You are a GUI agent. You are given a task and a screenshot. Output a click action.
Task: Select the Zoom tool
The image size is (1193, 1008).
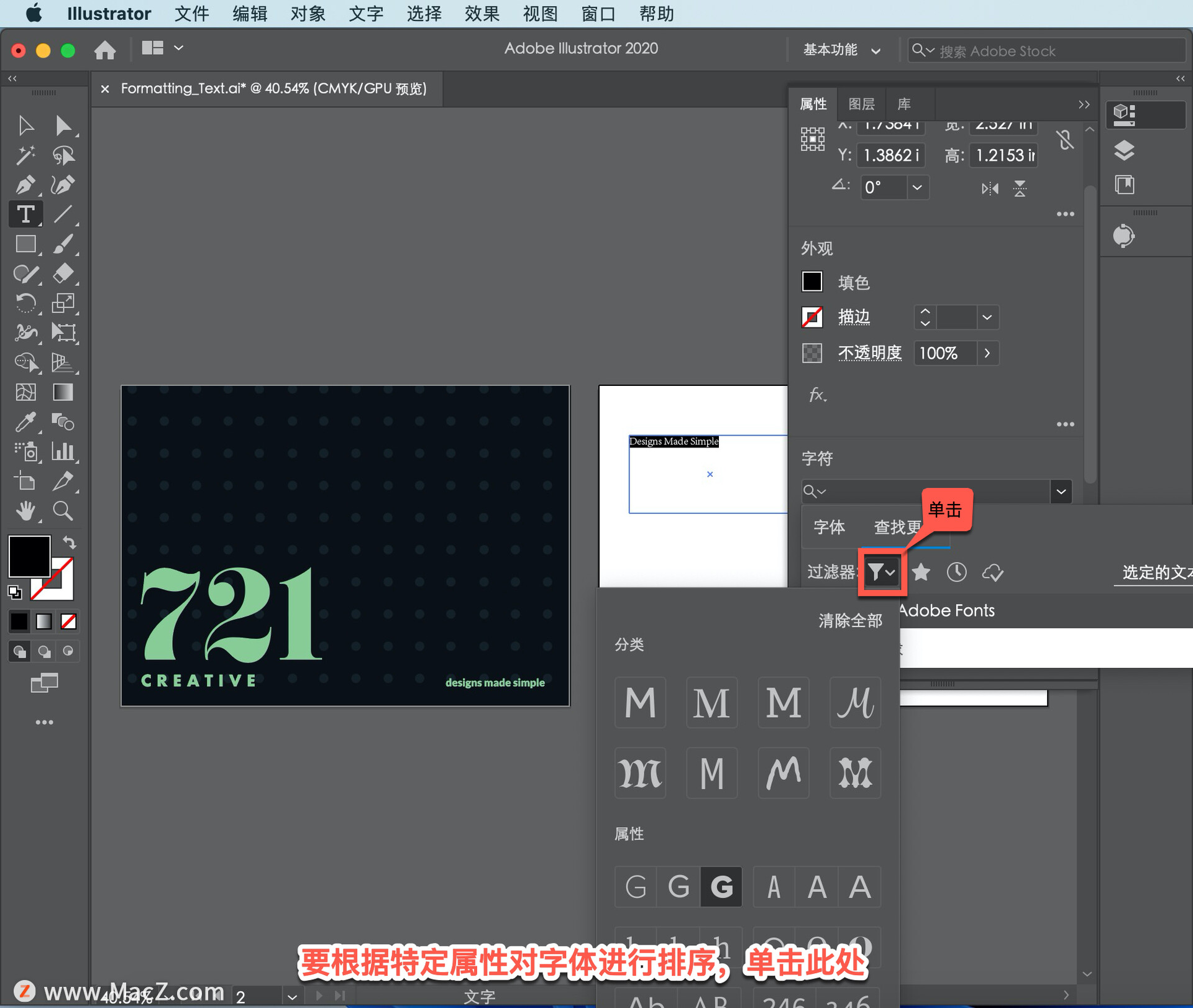(x=63, y=511)
